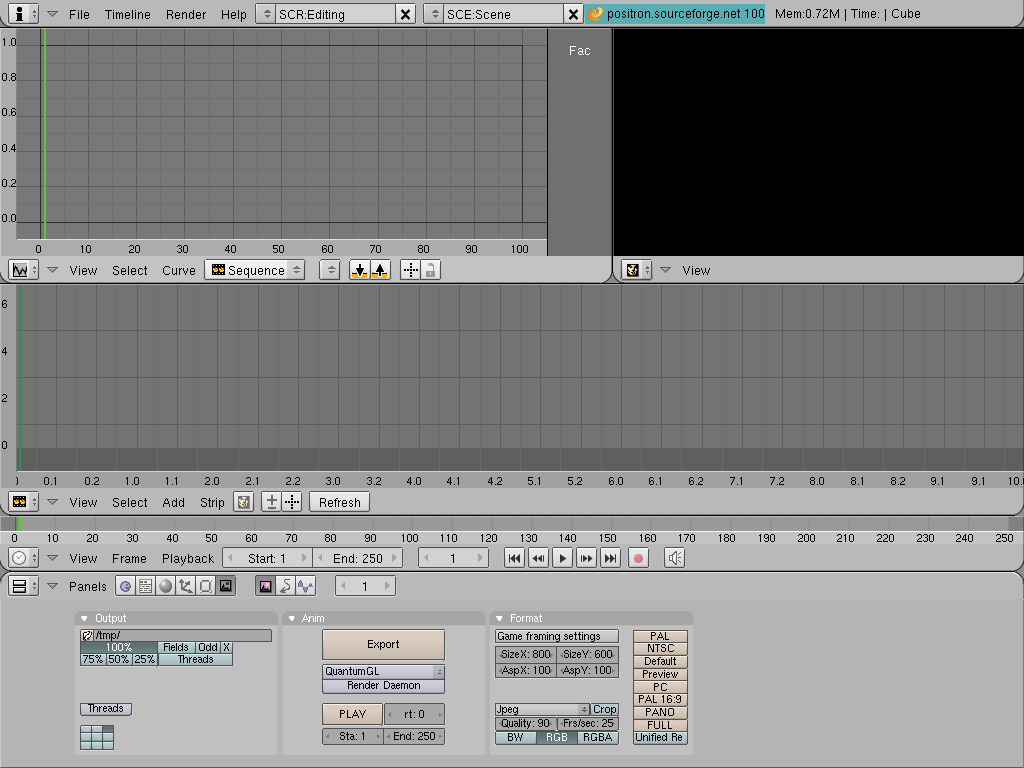Open the SCR:Editing screen selector arrows
The height and width of the screenshot is (768, 1024).
pyautogui.click(x=266, y=14)
